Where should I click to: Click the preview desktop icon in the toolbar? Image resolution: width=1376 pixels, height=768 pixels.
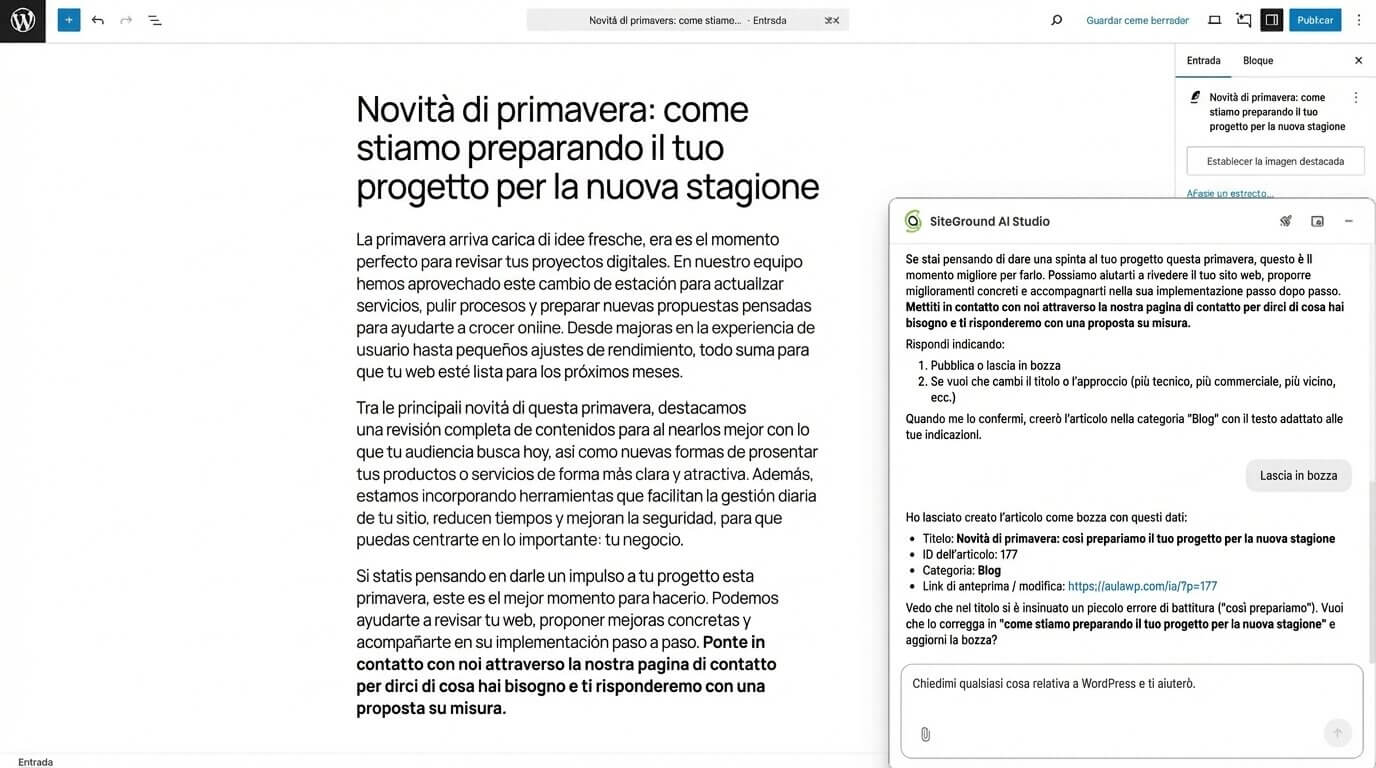coord(1212,20)
